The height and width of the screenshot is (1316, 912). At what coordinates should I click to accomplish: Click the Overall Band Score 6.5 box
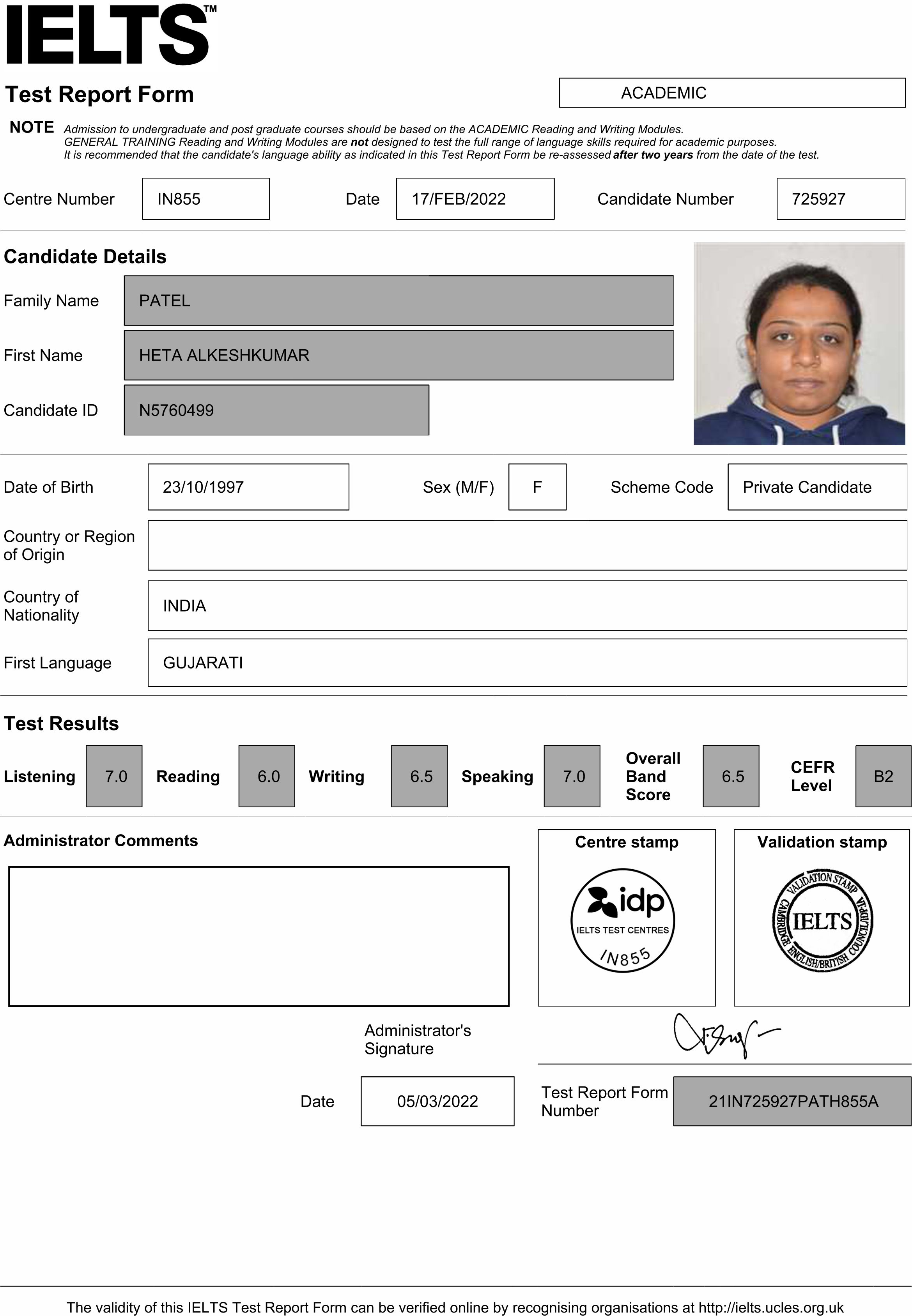click(x=731, y=776)
